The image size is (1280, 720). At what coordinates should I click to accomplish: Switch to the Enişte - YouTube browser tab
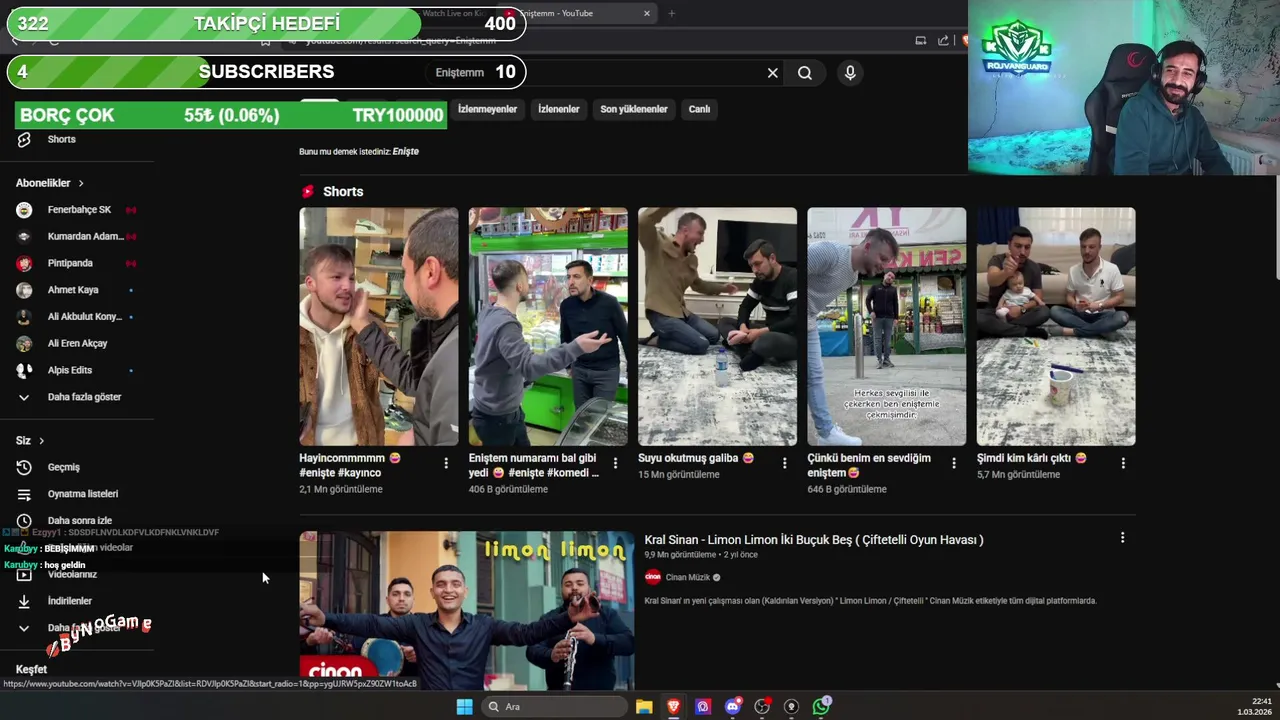(575, 13)
